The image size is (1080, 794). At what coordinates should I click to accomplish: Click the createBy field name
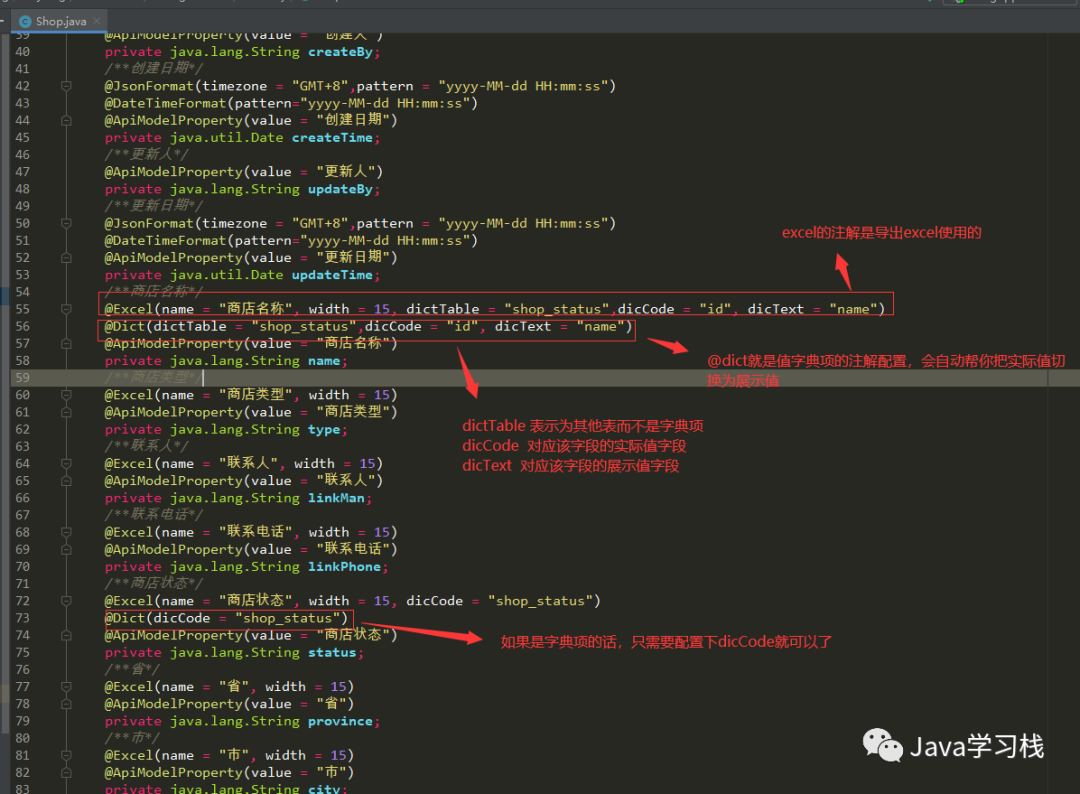340,52
